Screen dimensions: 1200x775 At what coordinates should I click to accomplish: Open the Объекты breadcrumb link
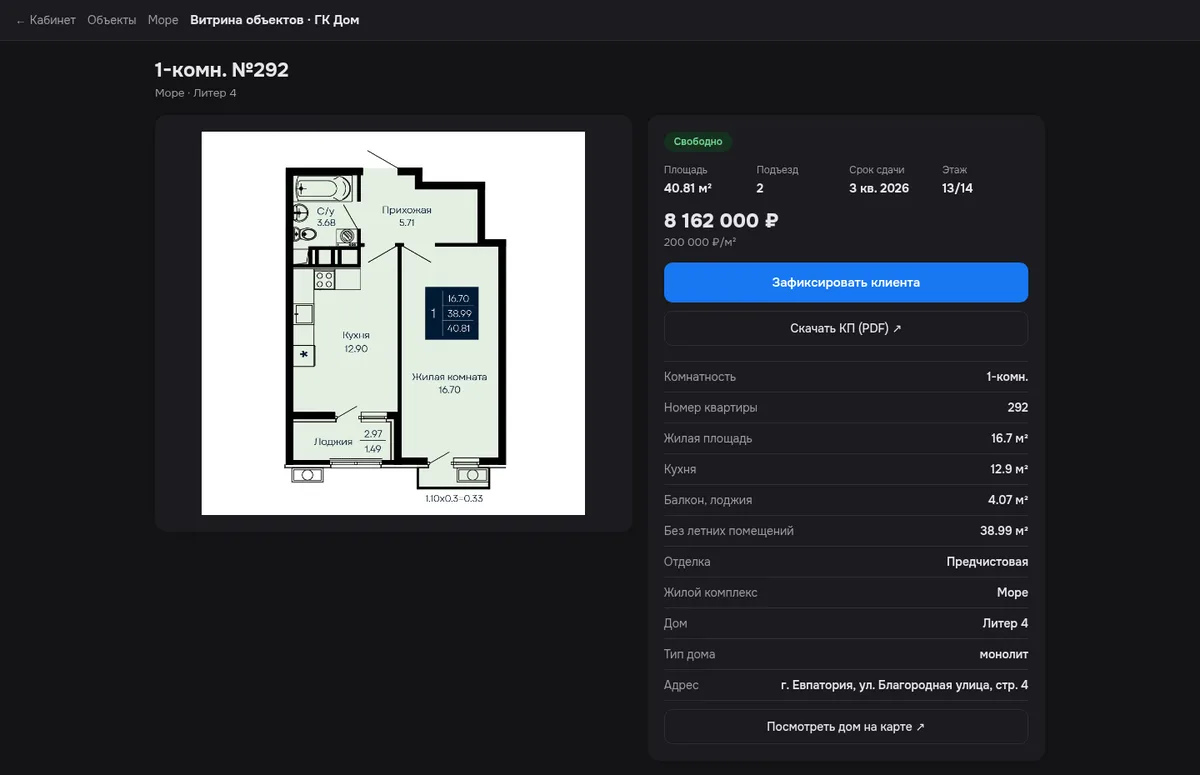112,20
